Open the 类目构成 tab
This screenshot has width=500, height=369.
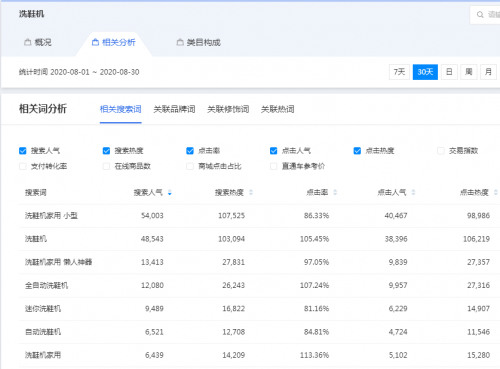[x=199, y=42]
